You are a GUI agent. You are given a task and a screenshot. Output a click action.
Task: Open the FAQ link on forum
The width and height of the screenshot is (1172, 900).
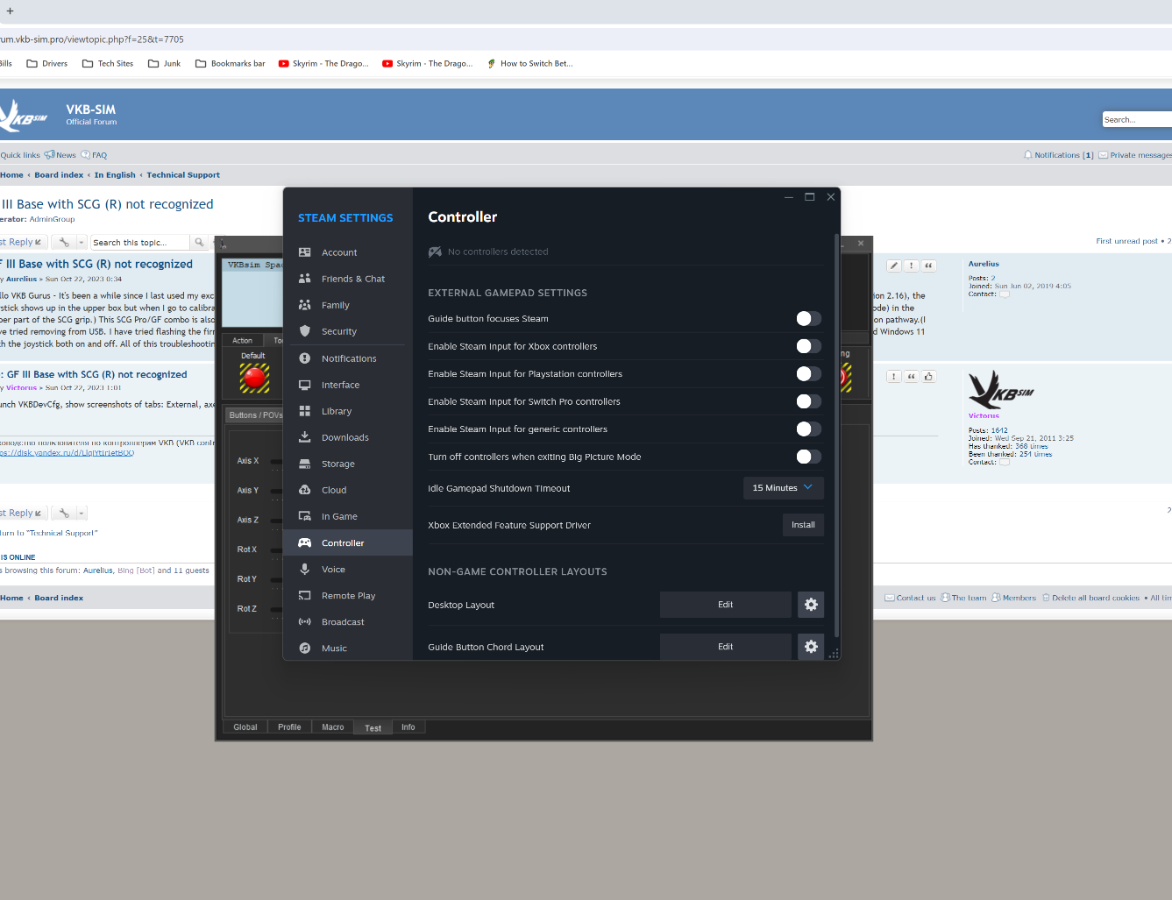coord(94,155)
